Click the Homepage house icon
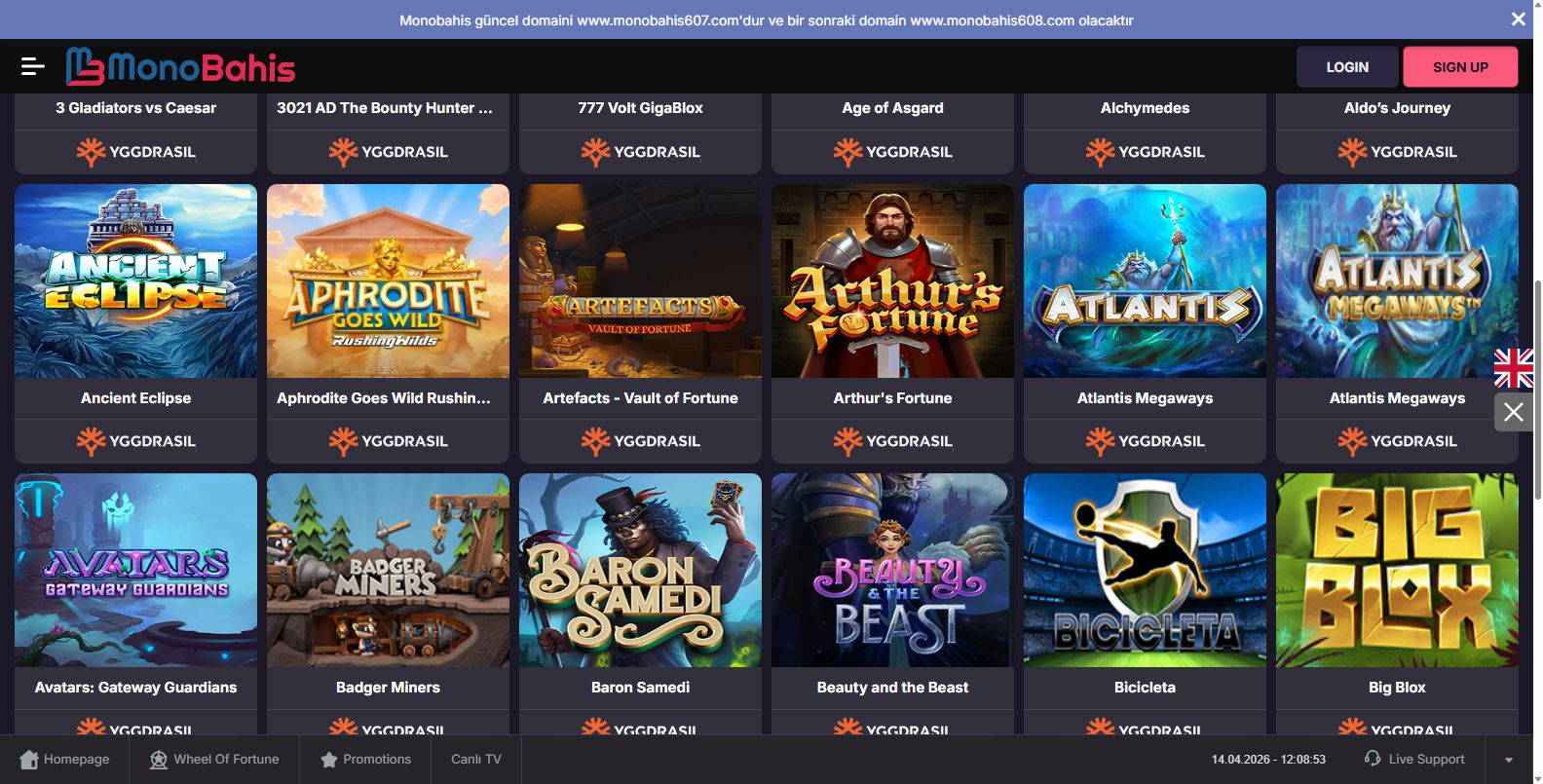 (29, 760)
